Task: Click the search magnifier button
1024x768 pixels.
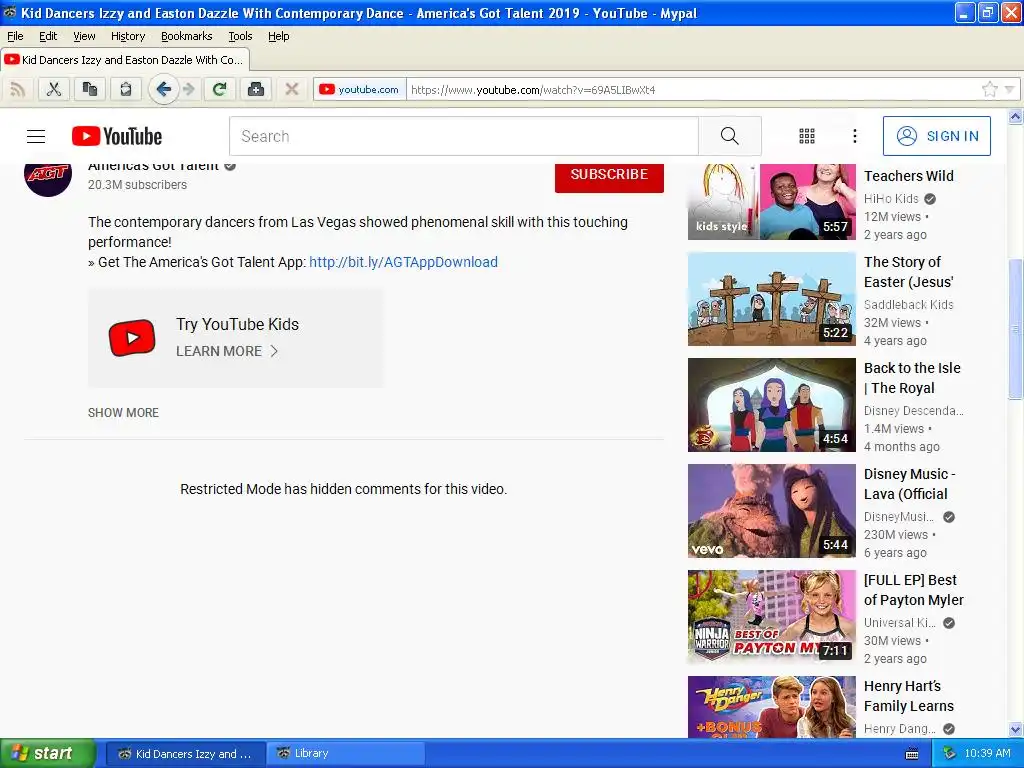Action: tap(729, 136)
